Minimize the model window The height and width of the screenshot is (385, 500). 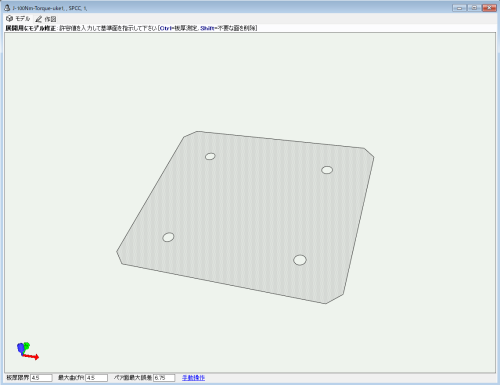[x=459, y=8]
